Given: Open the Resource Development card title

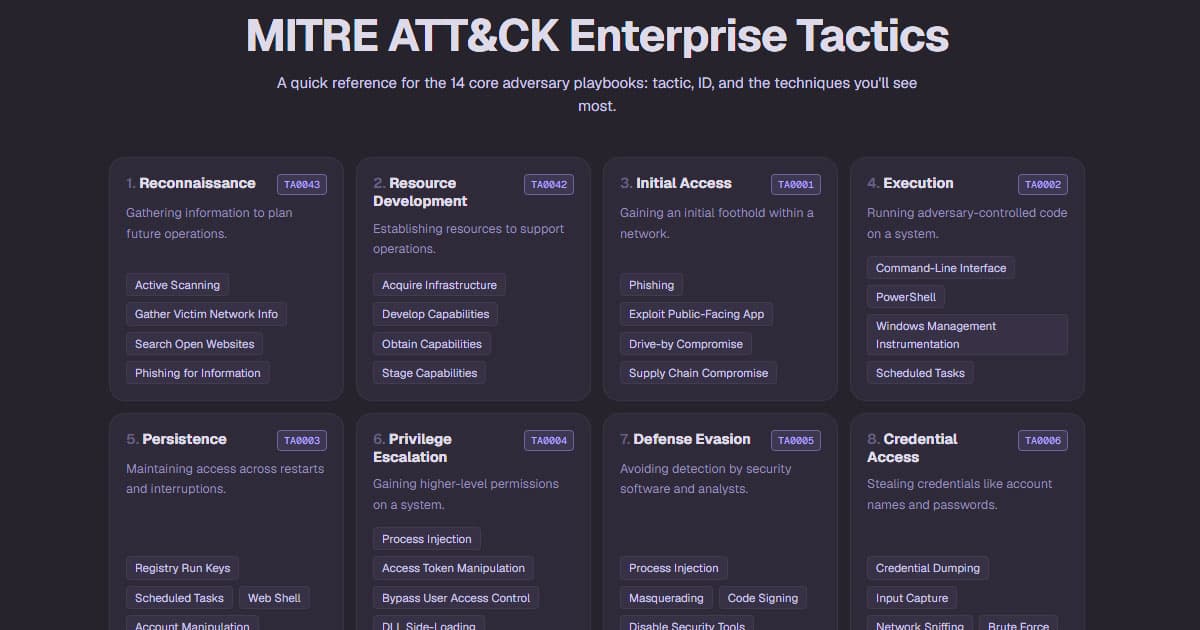Looking at the screenshot, I should tap(420, 192).
